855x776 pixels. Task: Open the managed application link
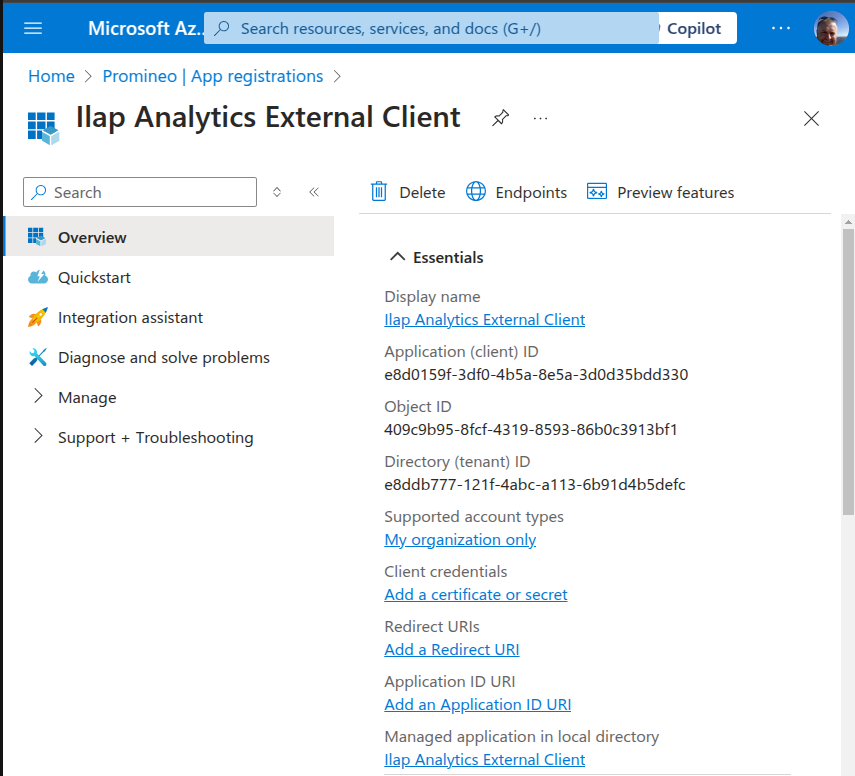(484, 760)
